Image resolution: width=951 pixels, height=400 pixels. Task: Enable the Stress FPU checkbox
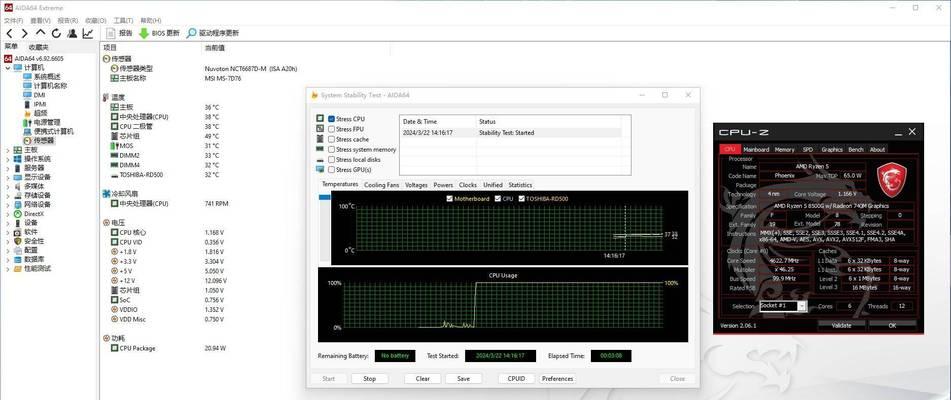(x=331, y=129)
